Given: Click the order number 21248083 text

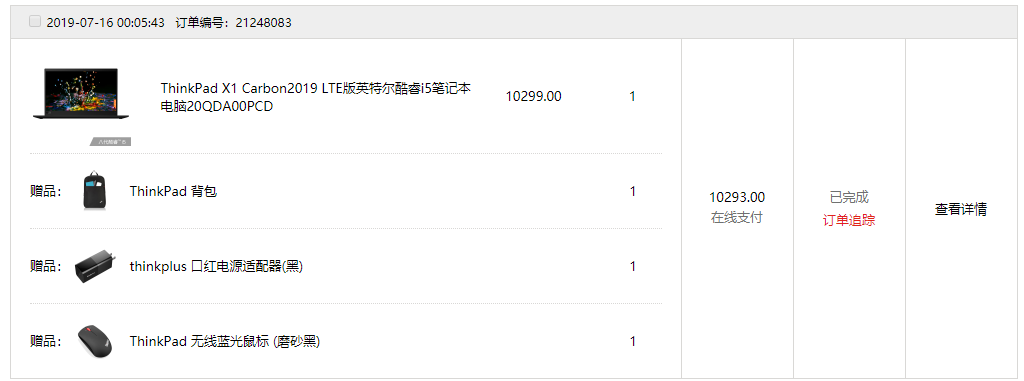Looking at the screenshot, I should 263,23.
